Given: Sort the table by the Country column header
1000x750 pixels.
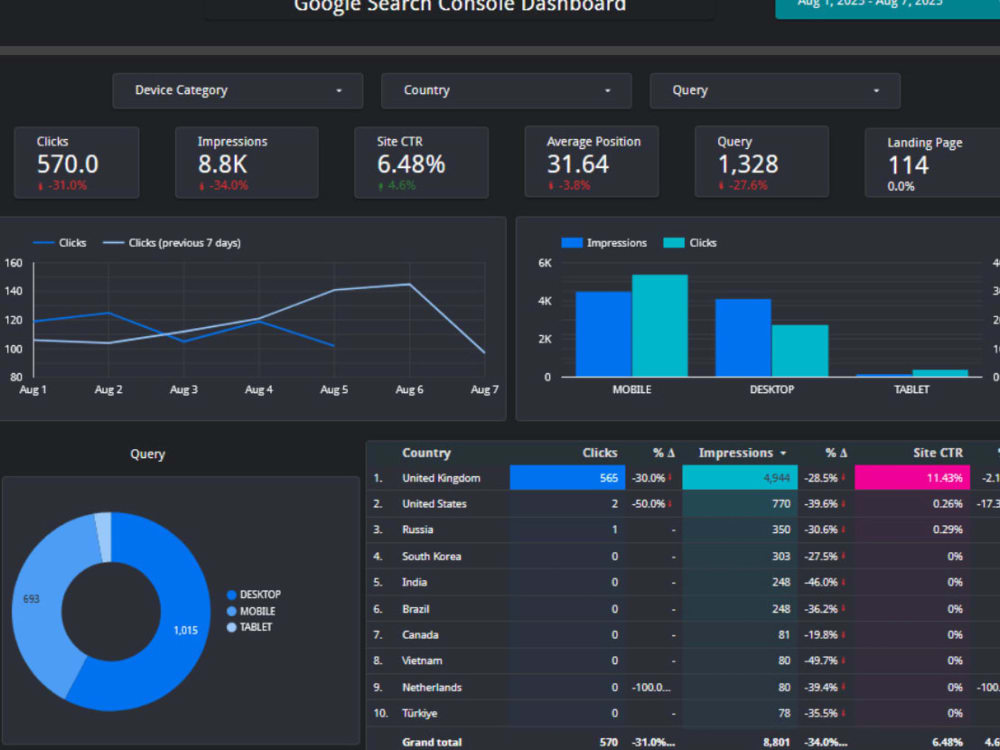Looking at the screenshot, I should point(426,452).
